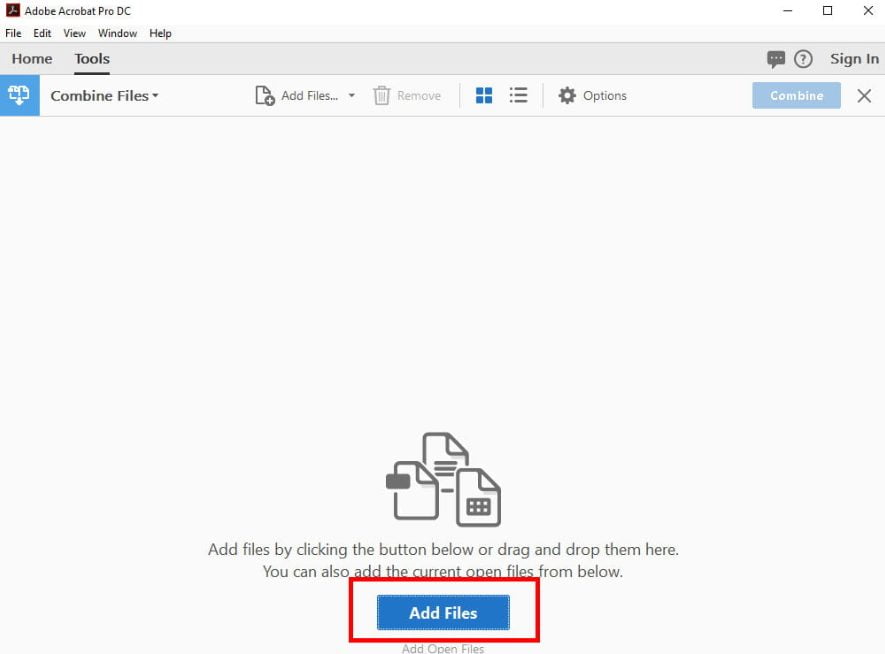Click the Remove trash icon
The width and height of the screenshot is (885, 654).
click(x=382, y=95)
